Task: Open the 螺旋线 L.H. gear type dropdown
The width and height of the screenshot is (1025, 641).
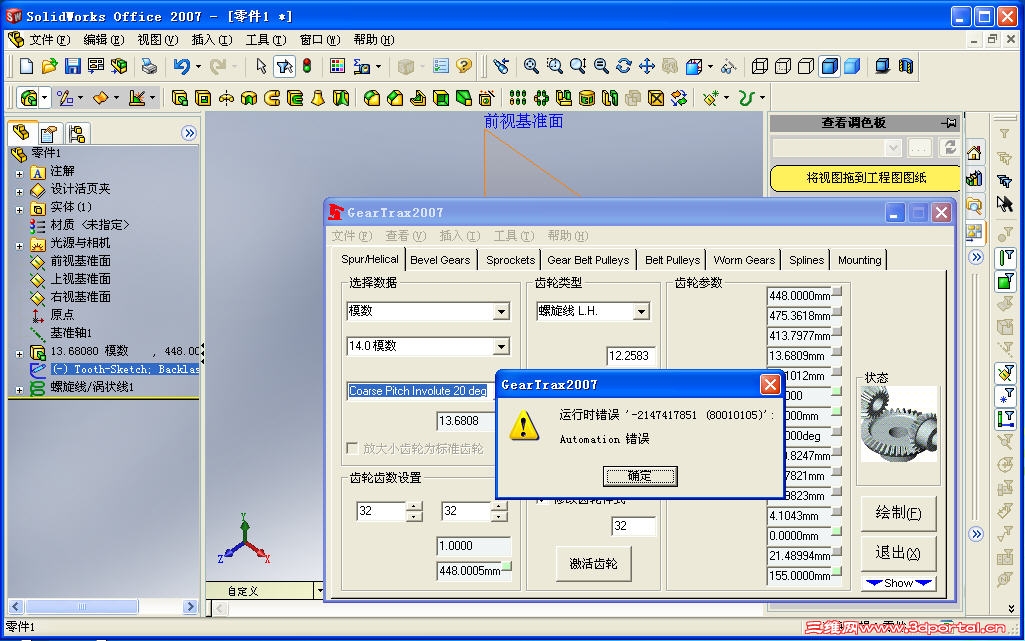Action: [641, 312]
